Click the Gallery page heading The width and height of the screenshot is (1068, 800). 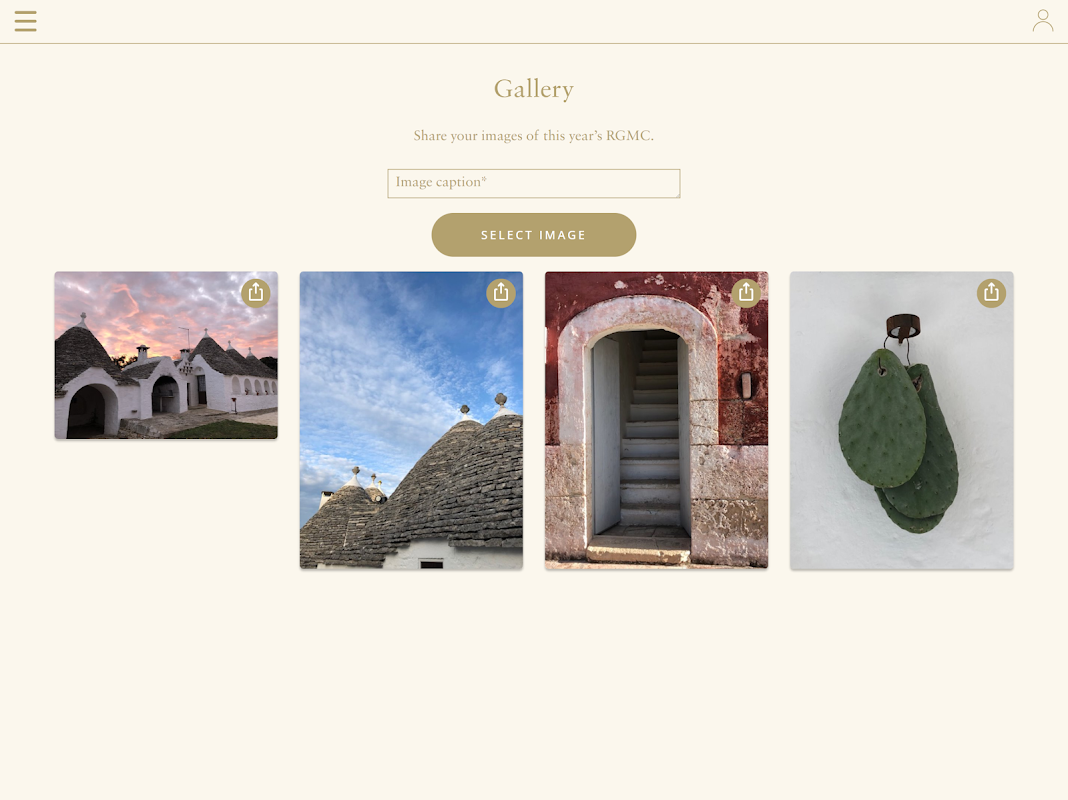click(533, 89)
